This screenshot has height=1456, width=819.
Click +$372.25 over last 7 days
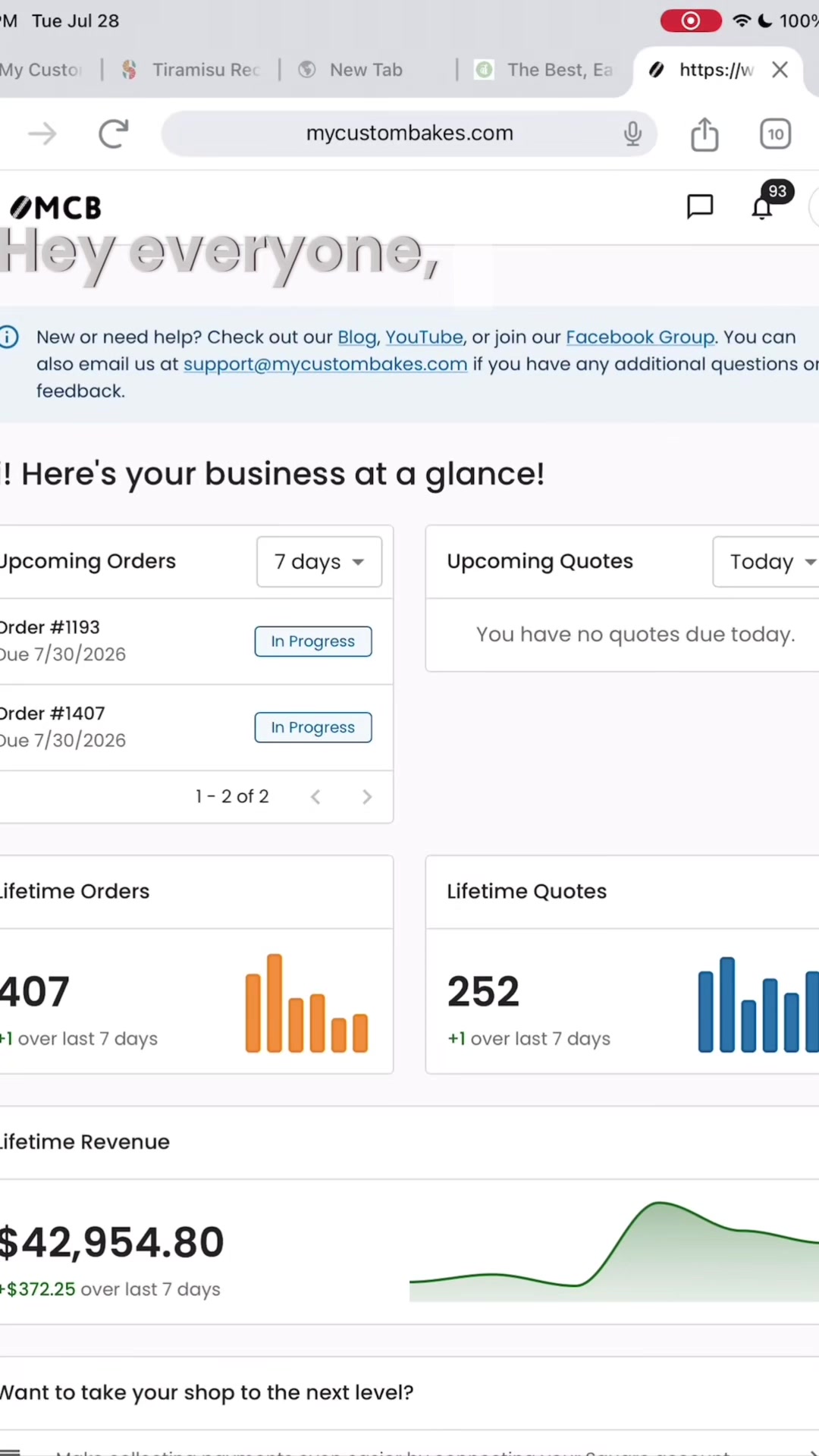tap(110, 1290)
